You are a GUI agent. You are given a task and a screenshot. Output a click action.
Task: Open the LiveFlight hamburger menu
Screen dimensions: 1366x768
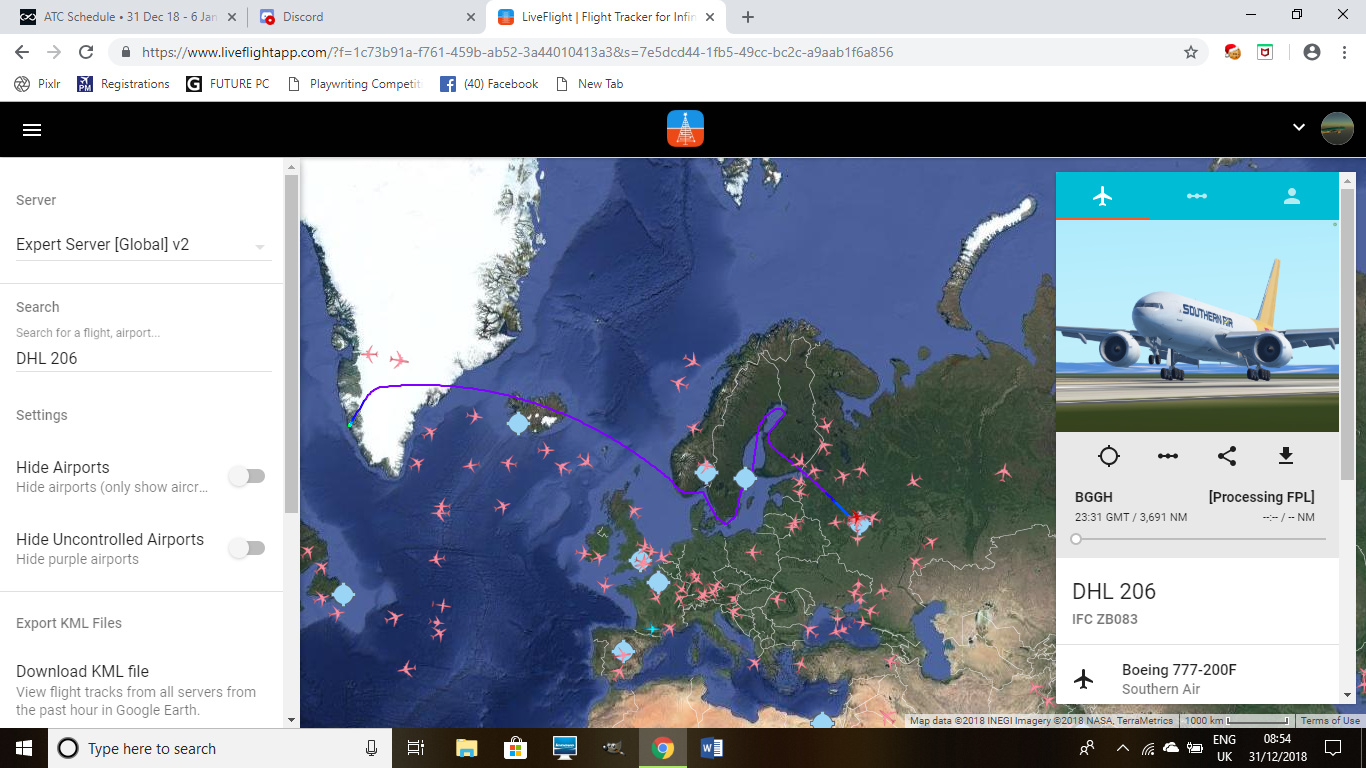[32, 130]
